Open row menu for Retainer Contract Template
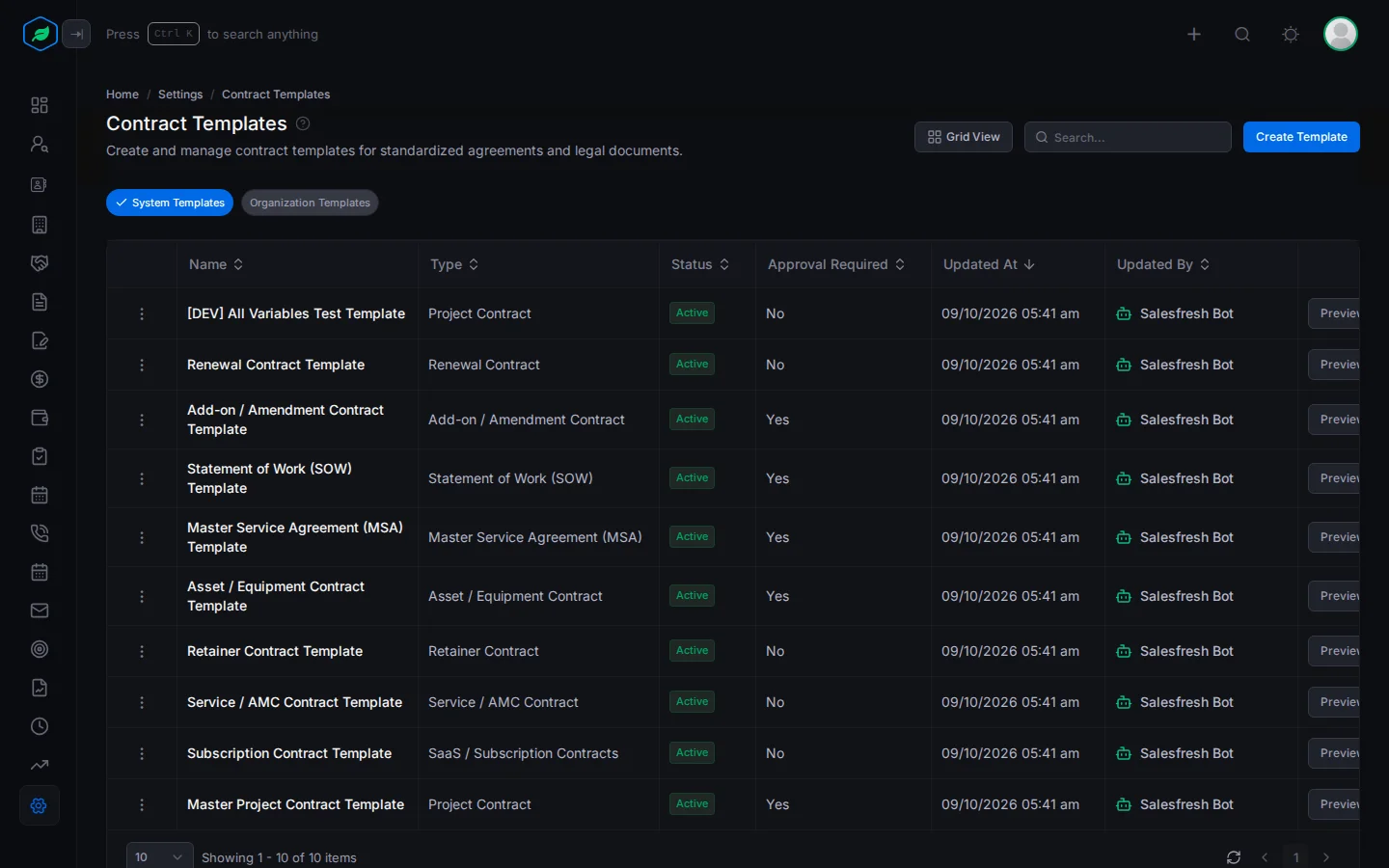The width and height of the screenshot is (1389, 868). click(x=142, y=651)
